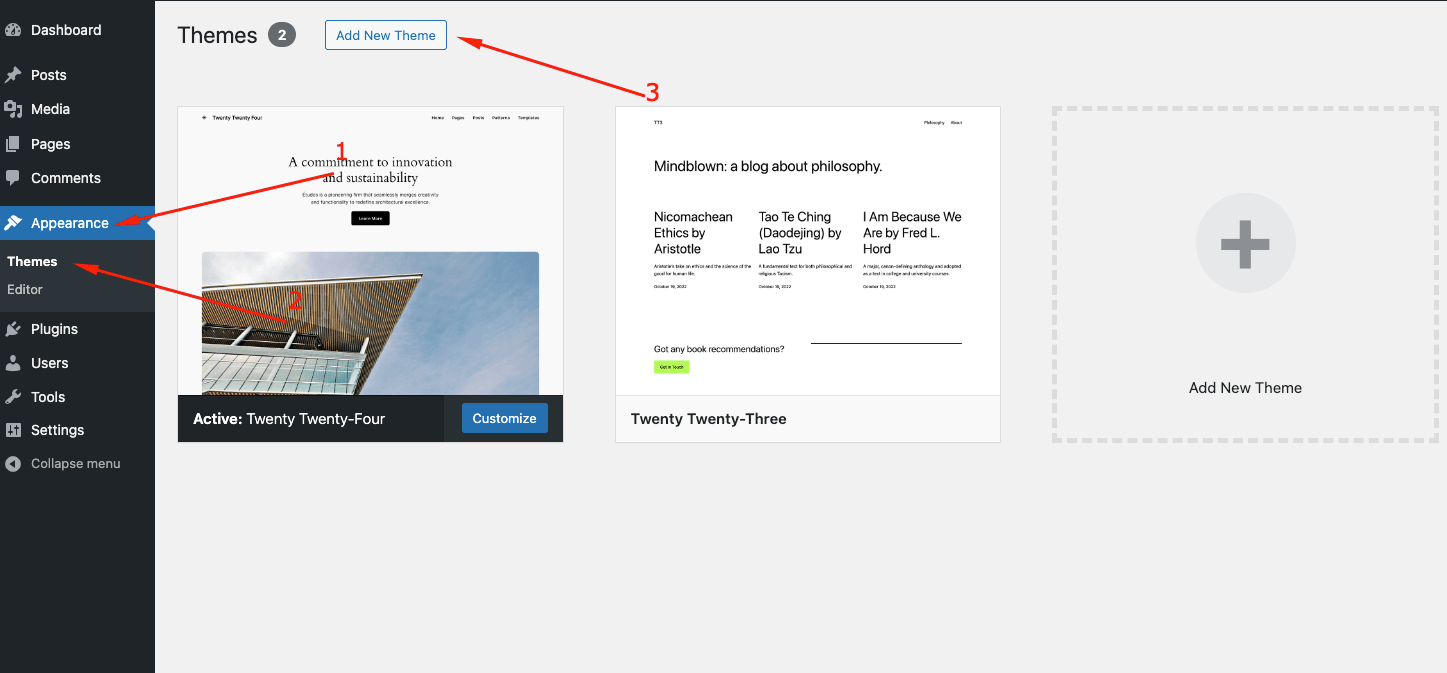Click the Tools wrench icon

point(13,397)
